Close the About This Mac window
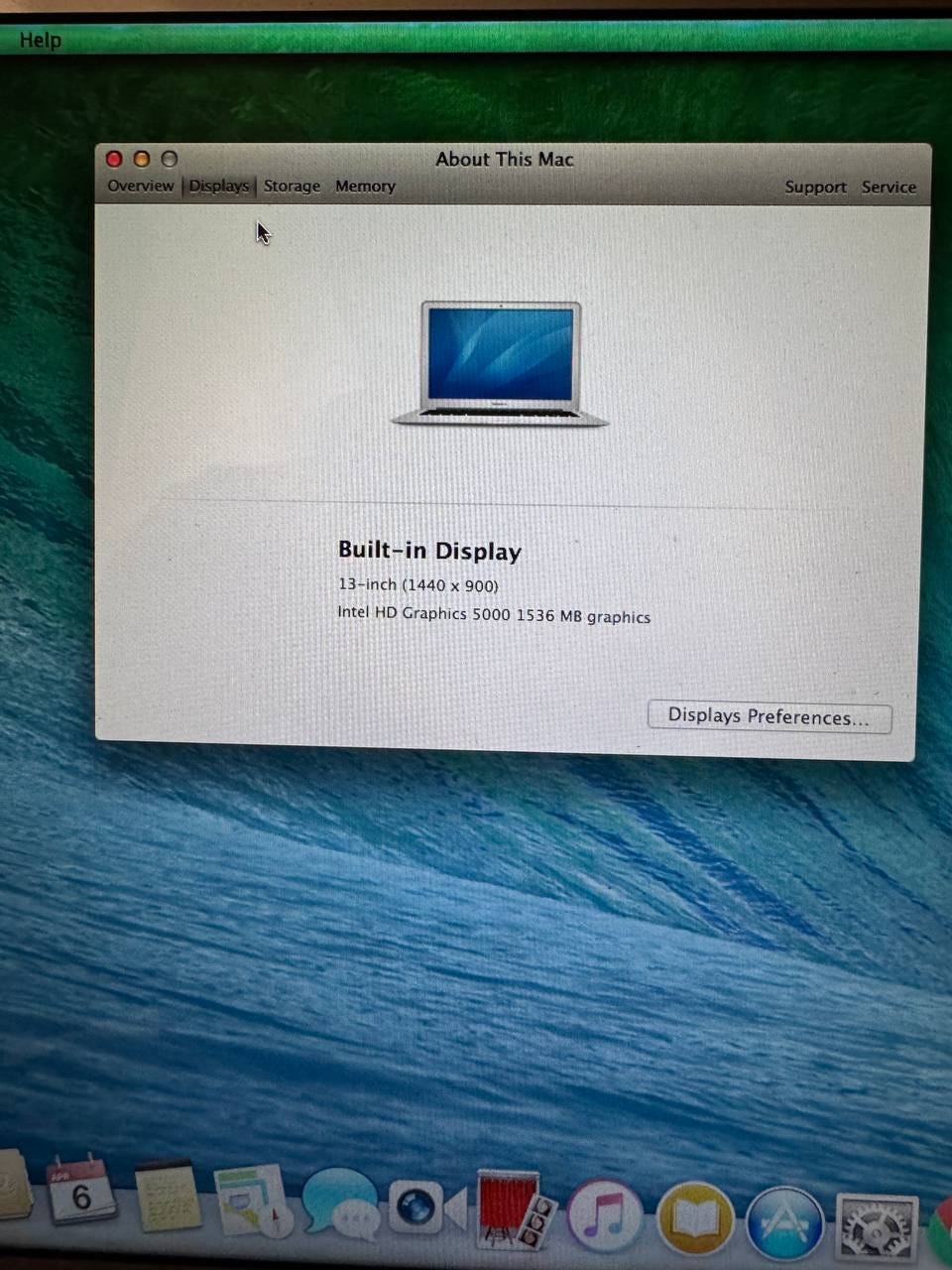952x1270 pixels. tap(114, 159)
